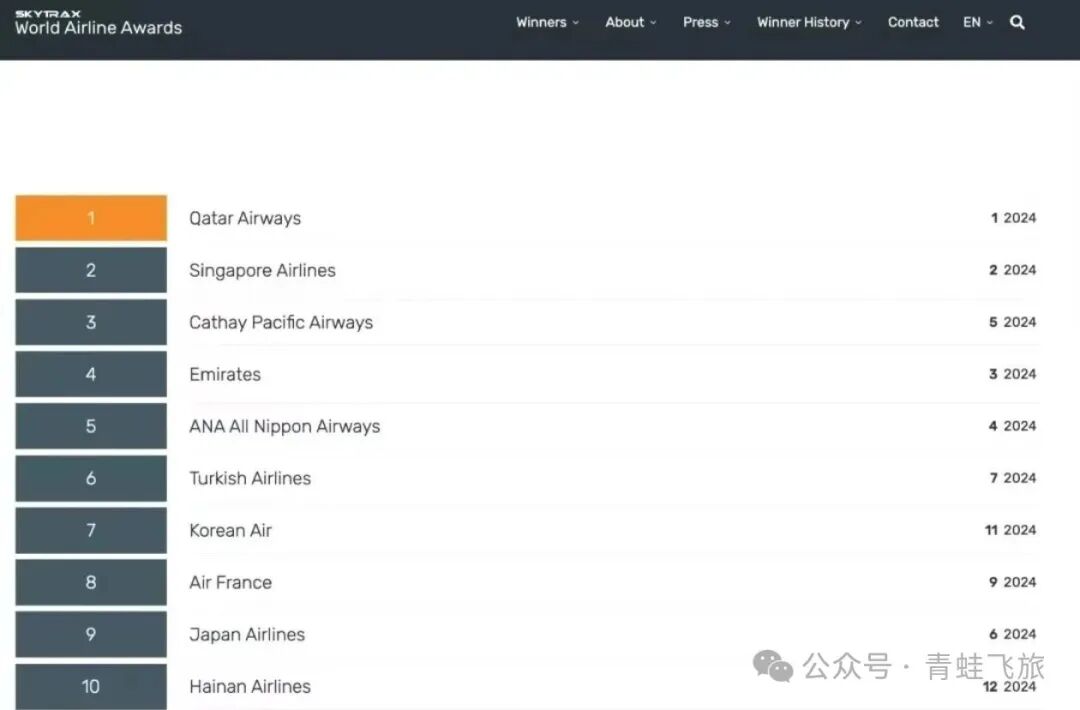Select the Hainan Airlines entry
Image resolution: width=1080 pixels, height=710 pixels.
click(x=249, y=687)
